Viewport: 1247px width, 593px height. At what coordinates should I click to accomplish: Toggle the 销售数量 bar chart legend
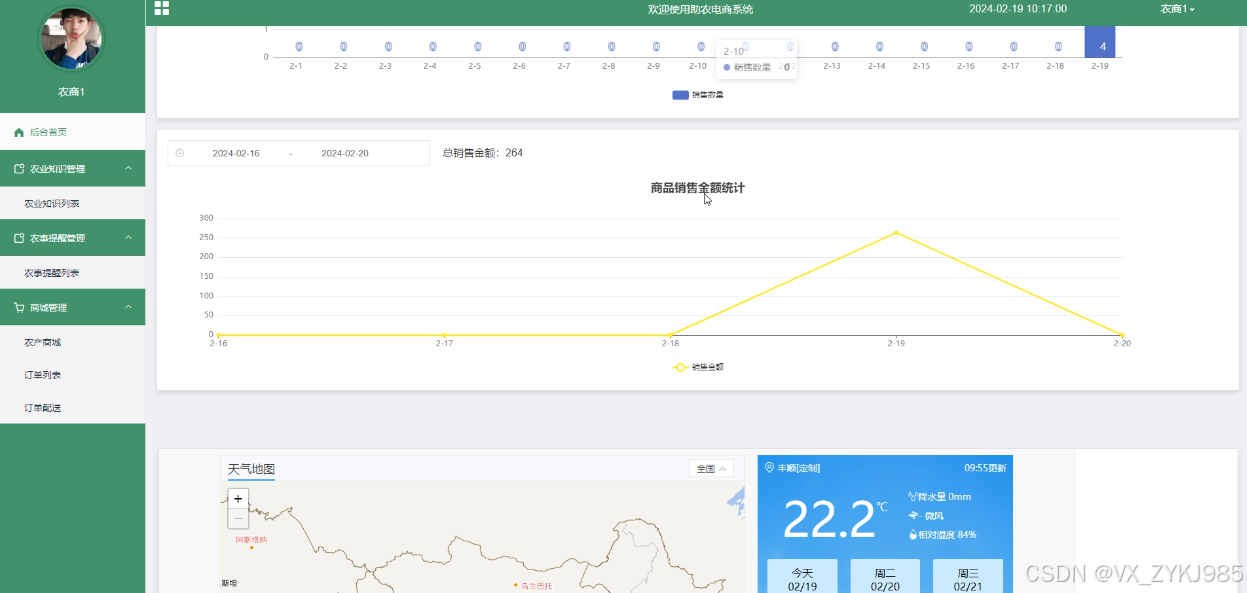(698, 95)
